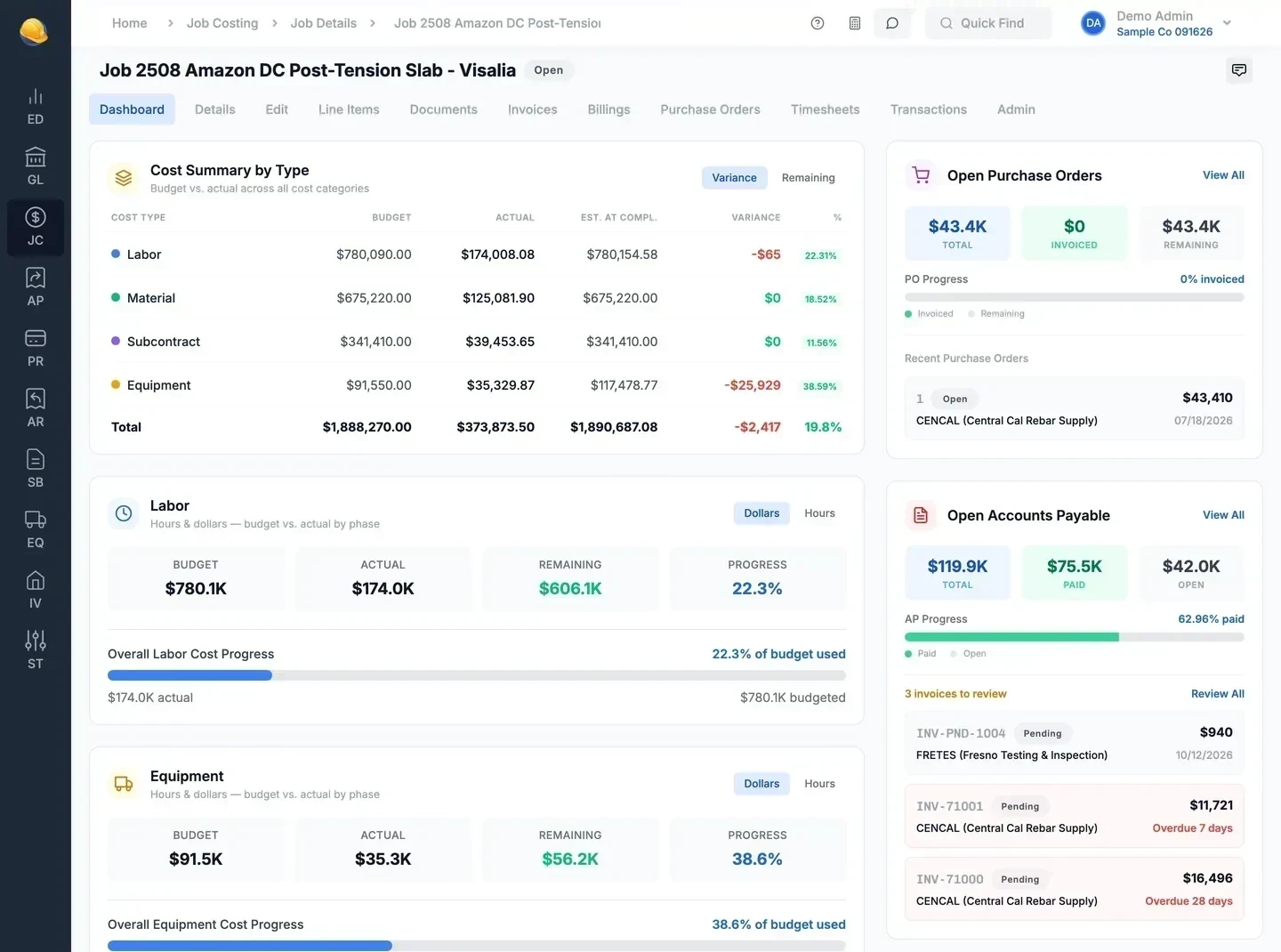The image size is (1281, 952).
Task: Open the ST settings module
Action: pos(36,651)
